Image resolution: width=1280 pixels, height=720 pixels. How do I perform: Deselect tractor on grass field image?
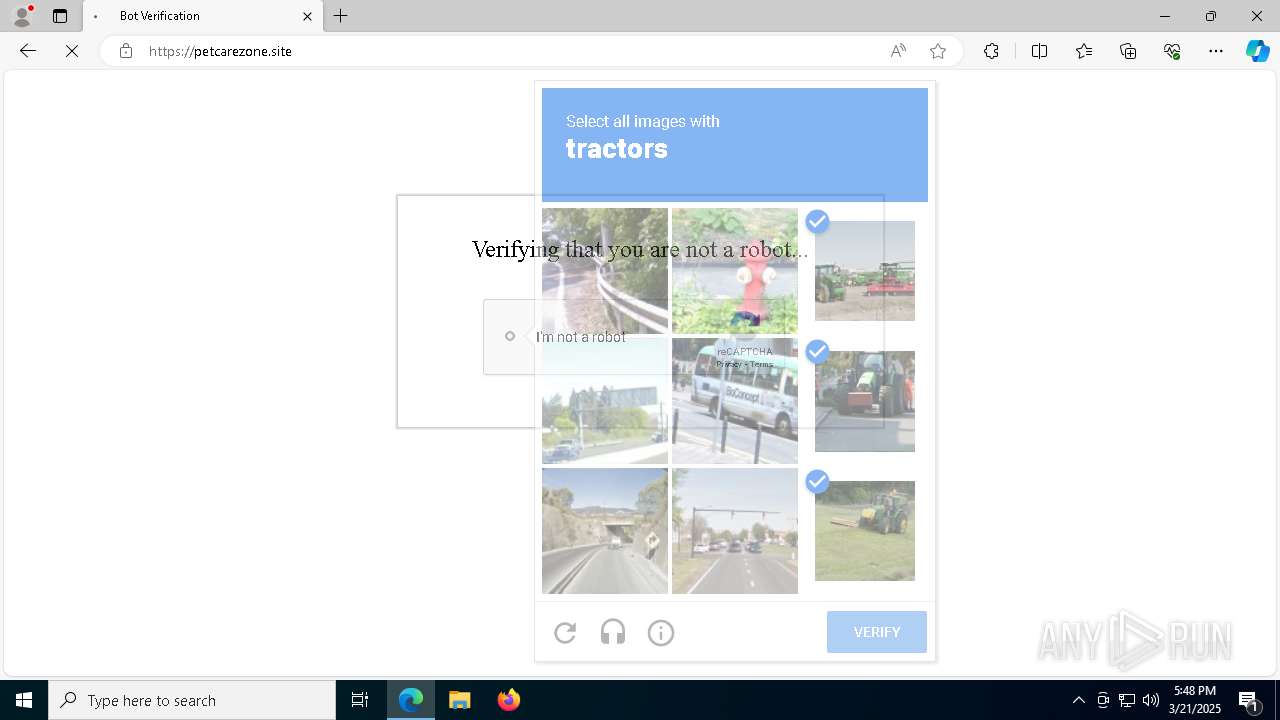point(865,531)
